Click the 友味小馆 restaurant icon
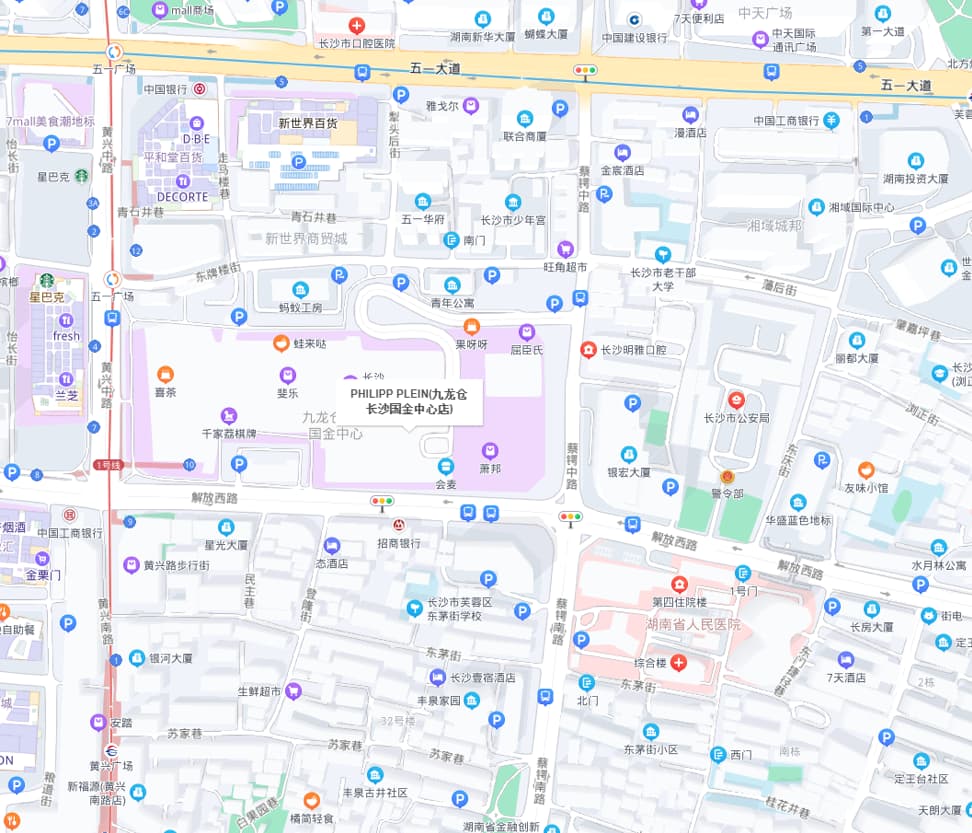The height and width of the screenshot is (833, 972). tap(866, 470)
